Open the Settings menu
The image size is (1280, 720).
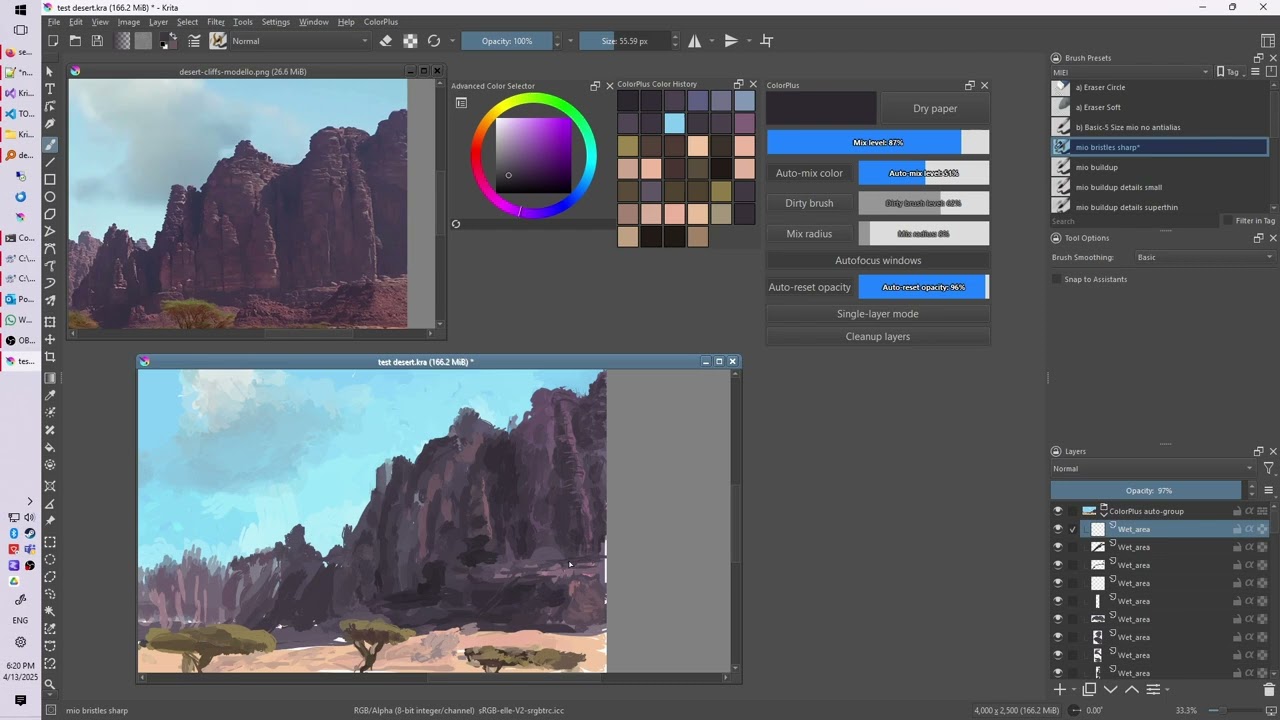(275, 22)
